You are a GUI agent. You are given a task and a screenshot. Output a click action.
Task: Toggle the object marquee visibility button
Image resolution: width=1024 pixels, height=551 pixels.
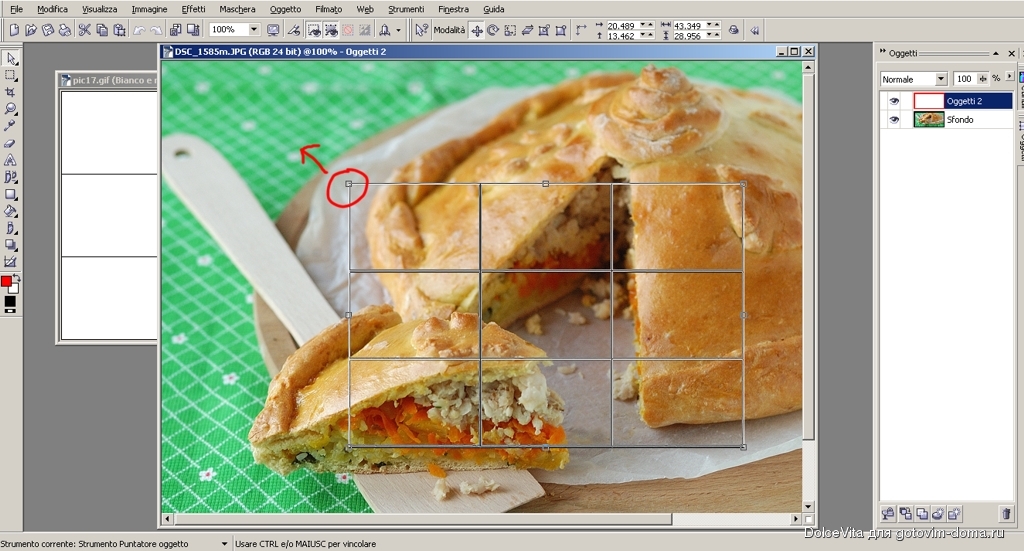point(331,30)
